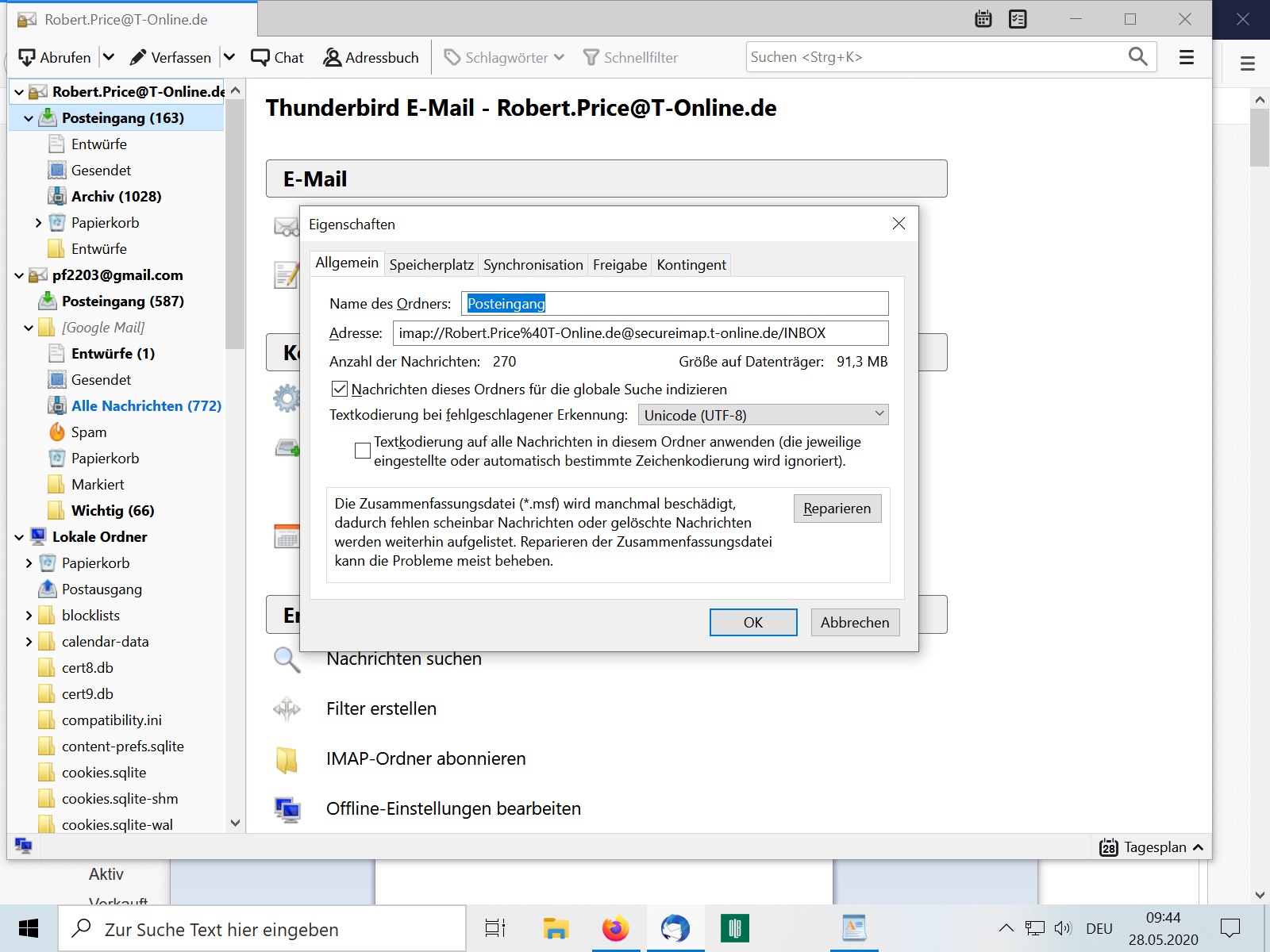Click the Reparieren button
This screenshot has height=952, width=1270.
pyautogui.click(x=837, y=509)
